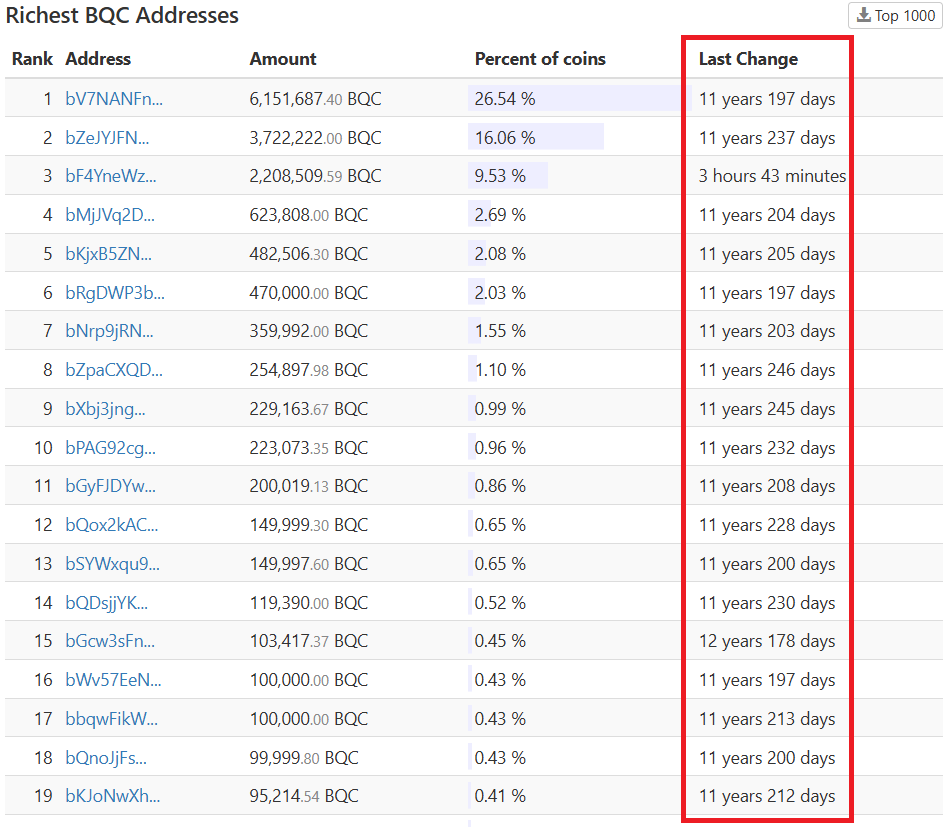Click the Top 1000 download button

click(x=895, y=16)
